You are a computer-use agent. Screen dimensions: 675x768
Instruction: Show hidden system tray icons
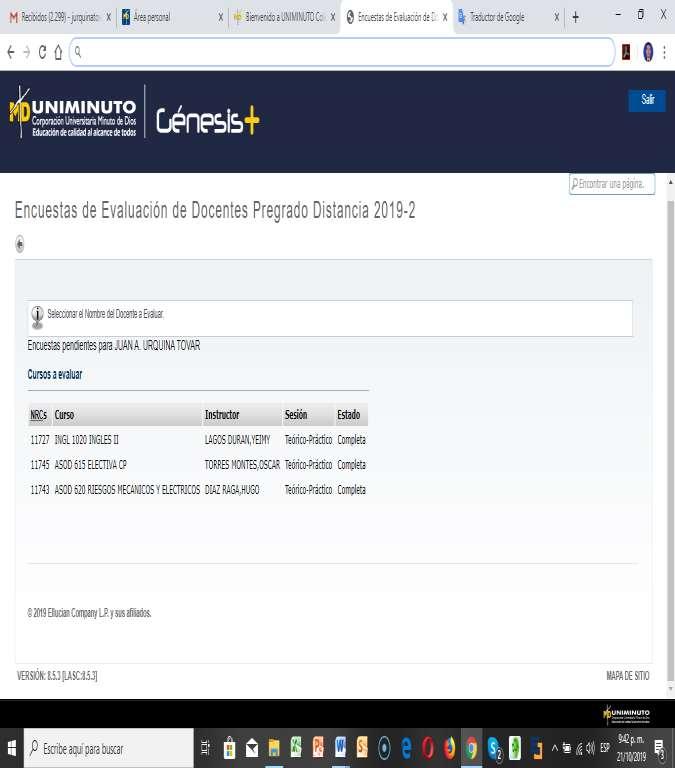(x=554, y=748)
